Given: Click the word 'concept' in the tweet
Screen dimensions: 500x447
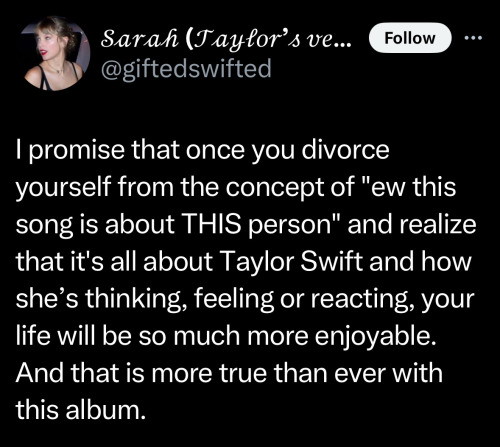Looking at the screenshot, I should coord(275,188).
